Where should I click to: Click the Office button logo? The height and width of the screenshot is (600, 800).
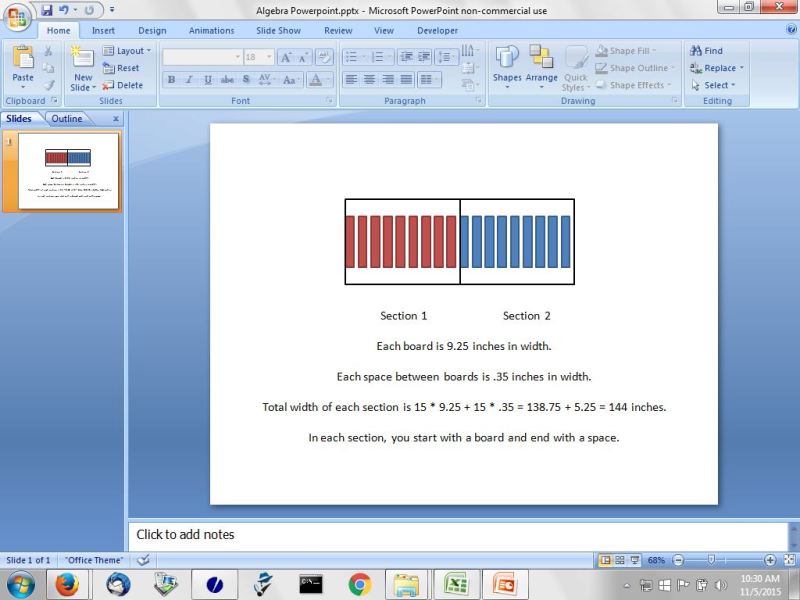(x=17, y=16)
